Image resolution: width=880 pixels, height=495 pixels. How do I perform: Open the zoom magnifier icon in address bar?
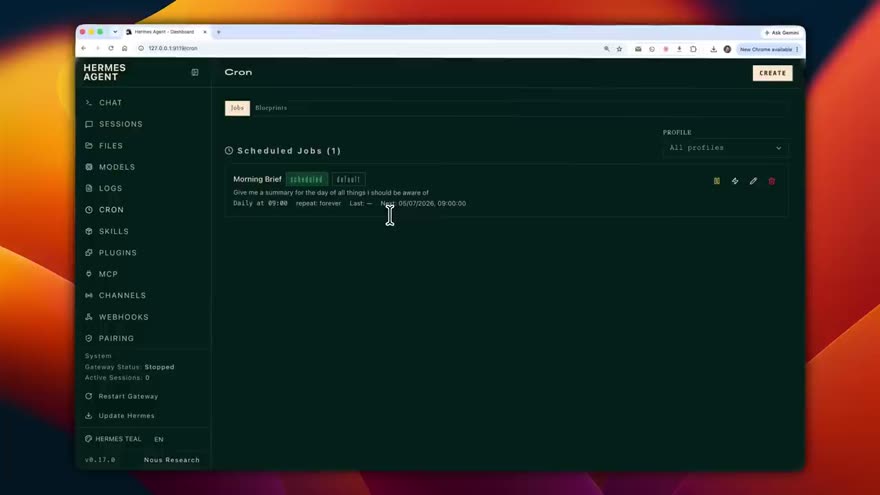tap(607, 49)
